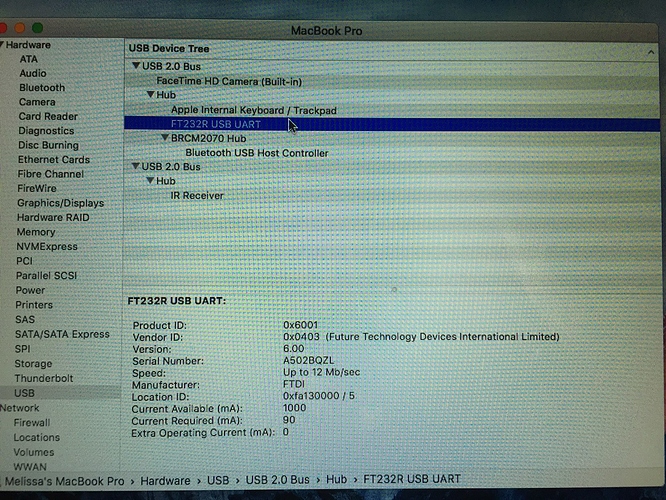This screenshot has width=666, height=500.
Task: Open NVMExpress in the sidebar
Action: (47, 246)
